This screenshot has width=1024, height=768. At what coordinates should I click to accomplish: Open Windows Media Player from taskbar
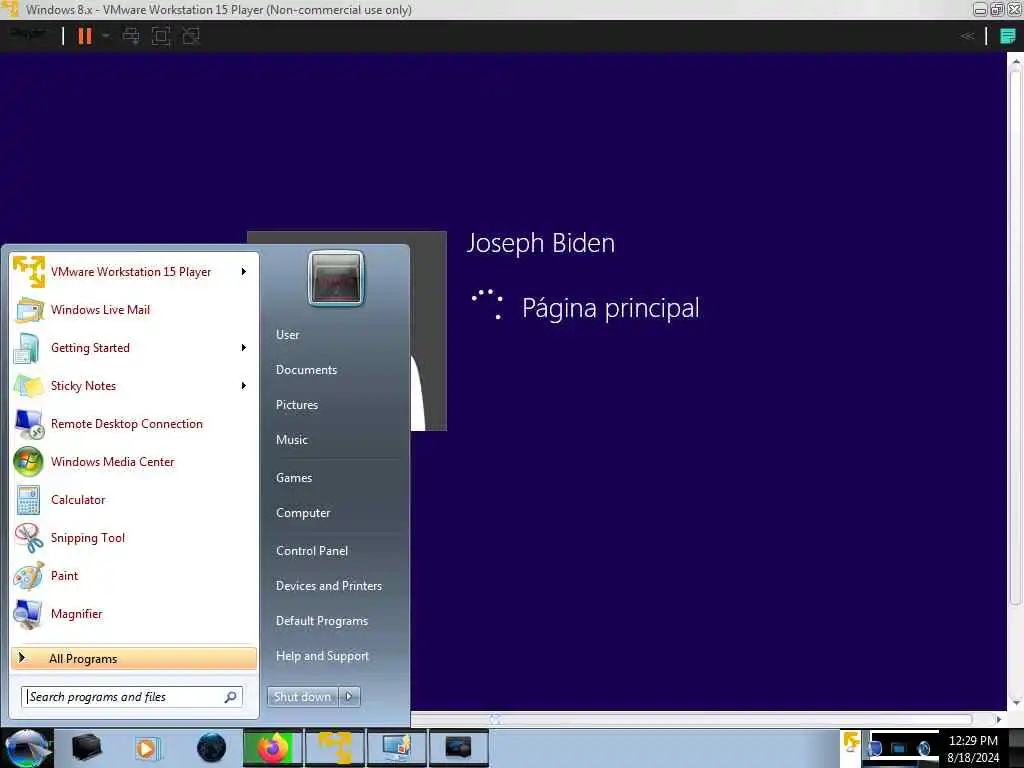pos(147,748)
